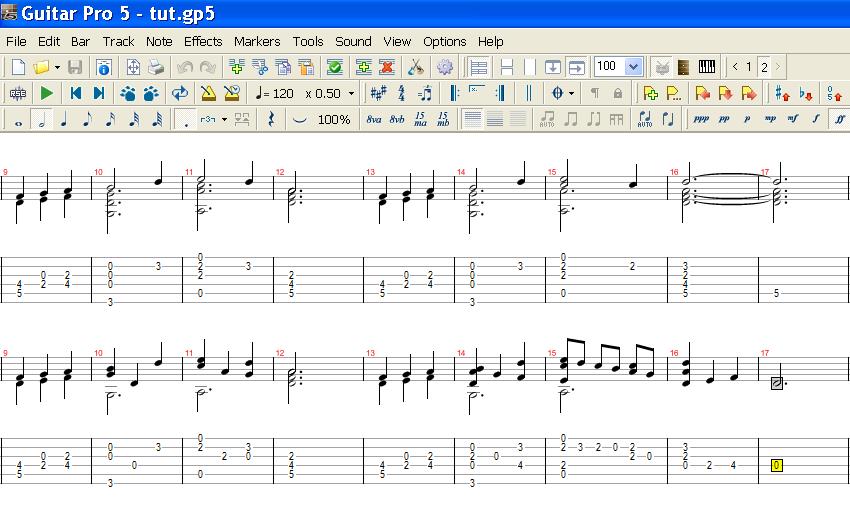Toggle the metronome icon

208,93
